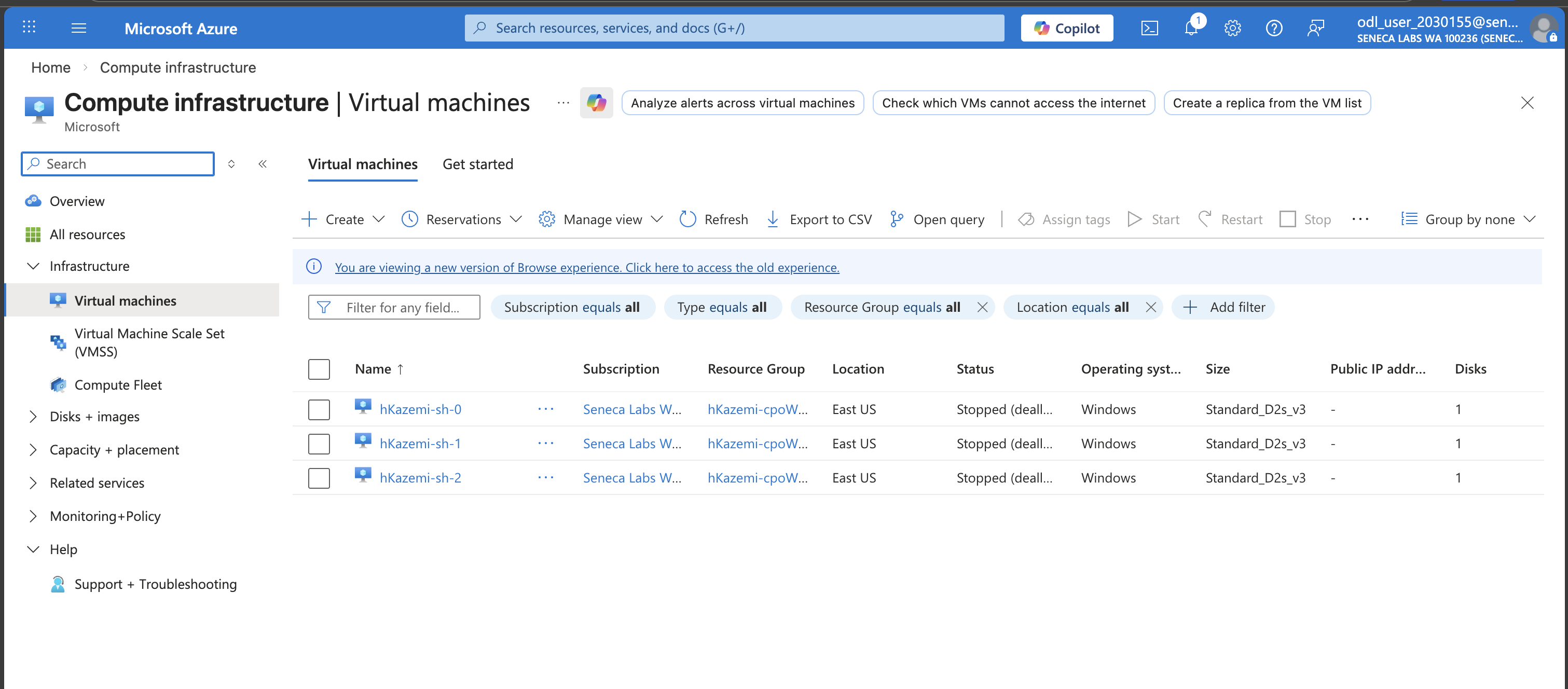The height and width of the screenshot is (689, 1568).
Task: Remove the Location equals all filter
Action: [x=1150, y=307]
